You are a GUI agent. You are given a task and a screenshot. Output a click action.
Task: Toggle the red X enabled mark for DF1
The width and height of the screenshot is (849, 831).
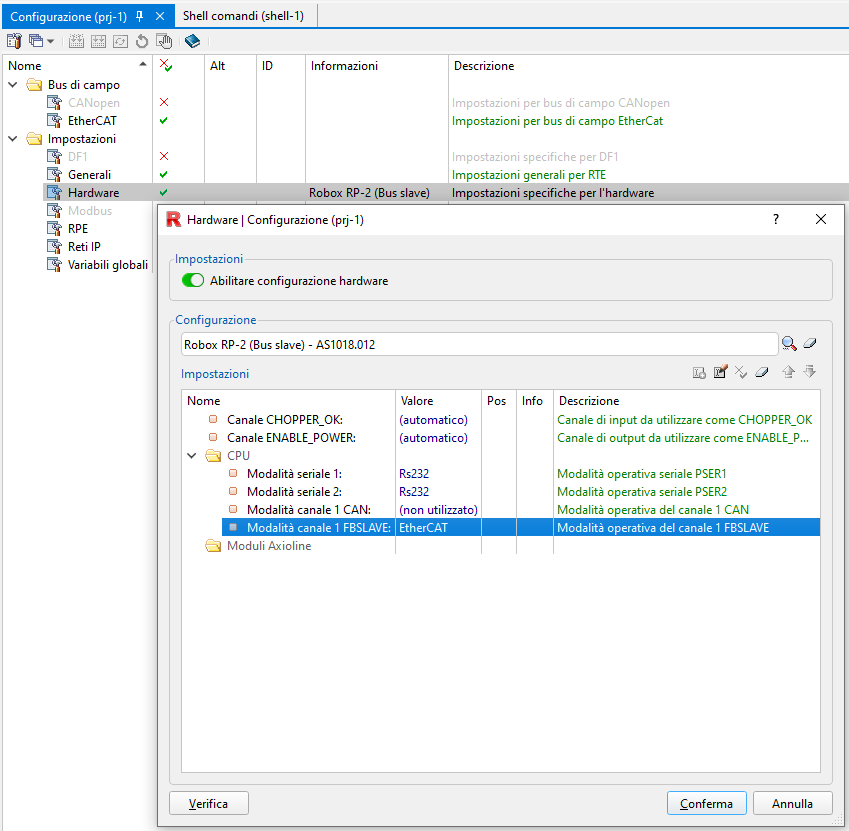[x=164, y=156]
